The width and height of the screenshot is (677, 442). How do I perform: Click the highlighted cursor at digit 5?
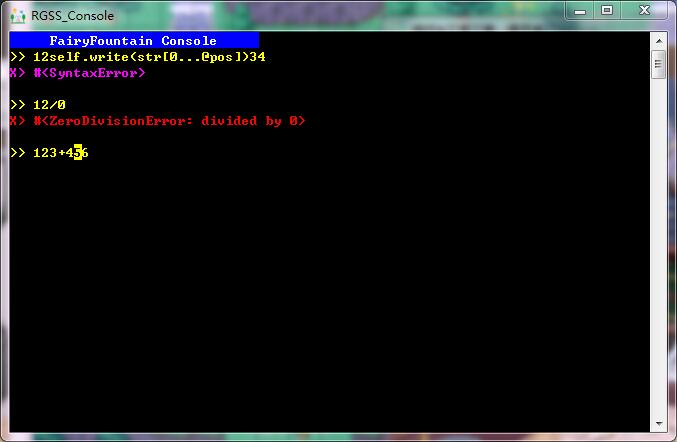(78, 152)
